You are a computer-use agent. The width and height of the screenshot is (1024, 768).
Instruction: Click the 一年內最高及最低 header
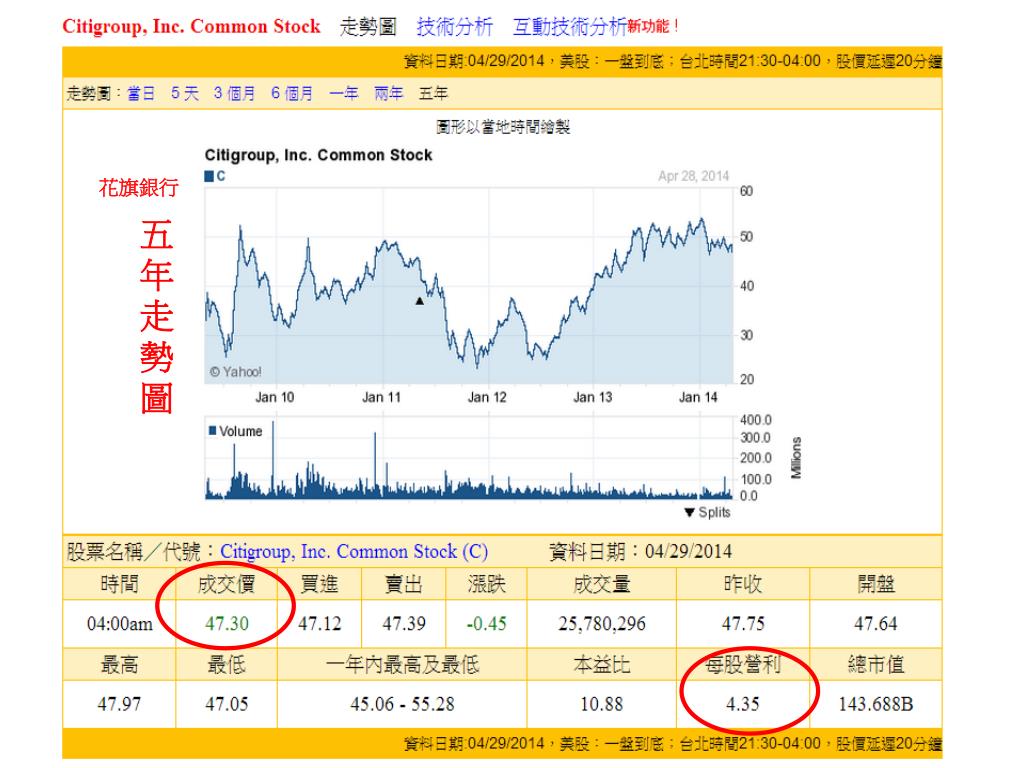402,665
